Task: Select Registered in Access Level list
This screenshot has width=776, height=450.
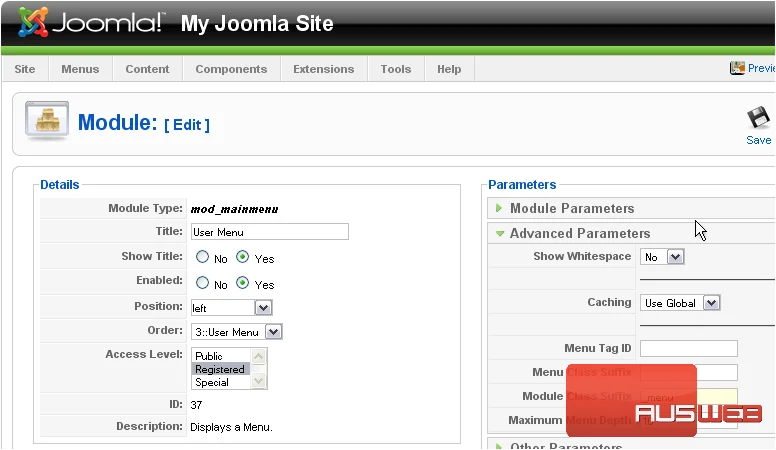Action: point(221,369)
